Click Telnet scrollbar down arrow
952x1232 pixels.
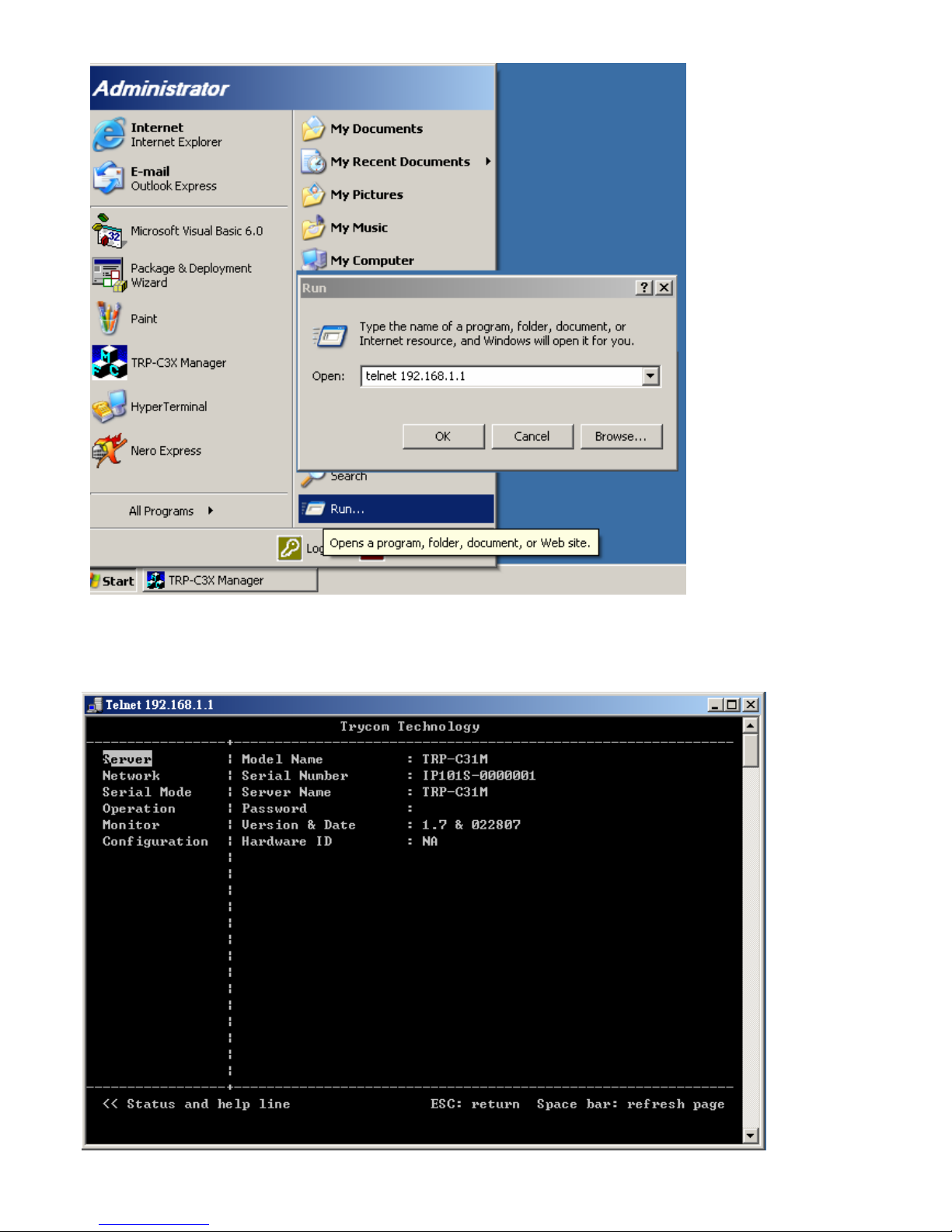pos(750,1135)
